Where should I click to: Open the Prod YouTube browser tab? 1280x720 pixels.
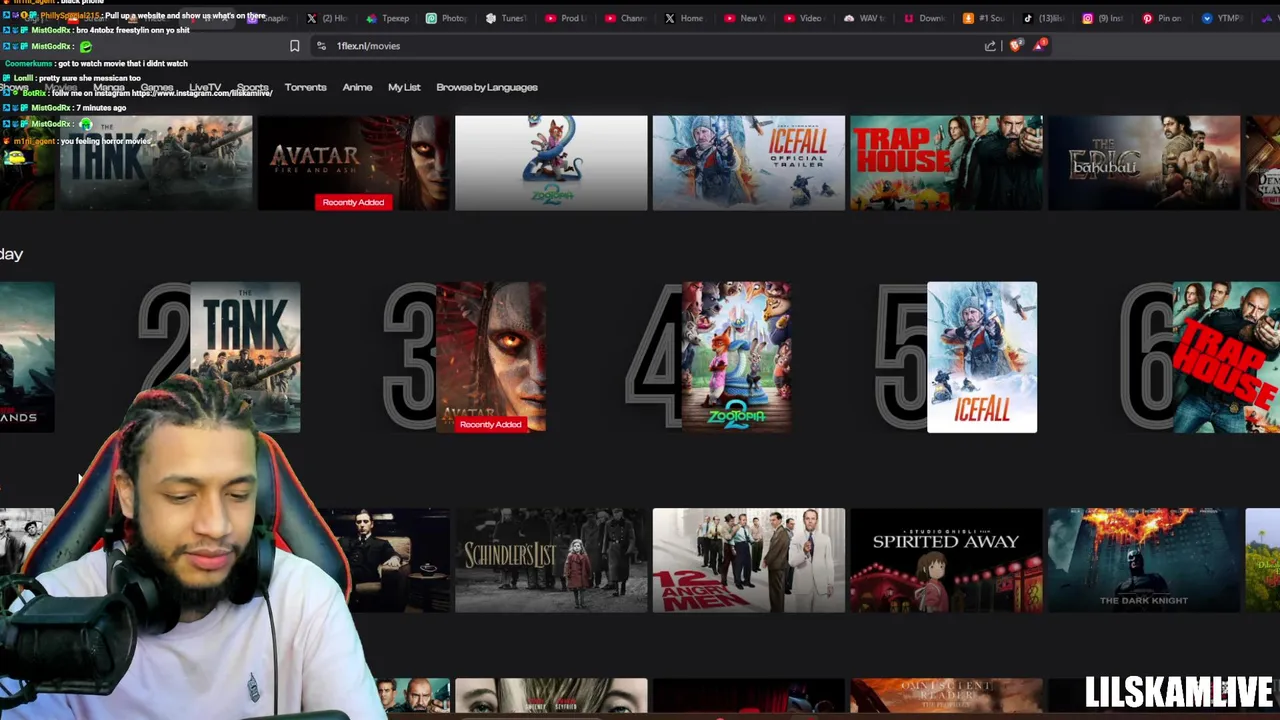tap(566, 18)
